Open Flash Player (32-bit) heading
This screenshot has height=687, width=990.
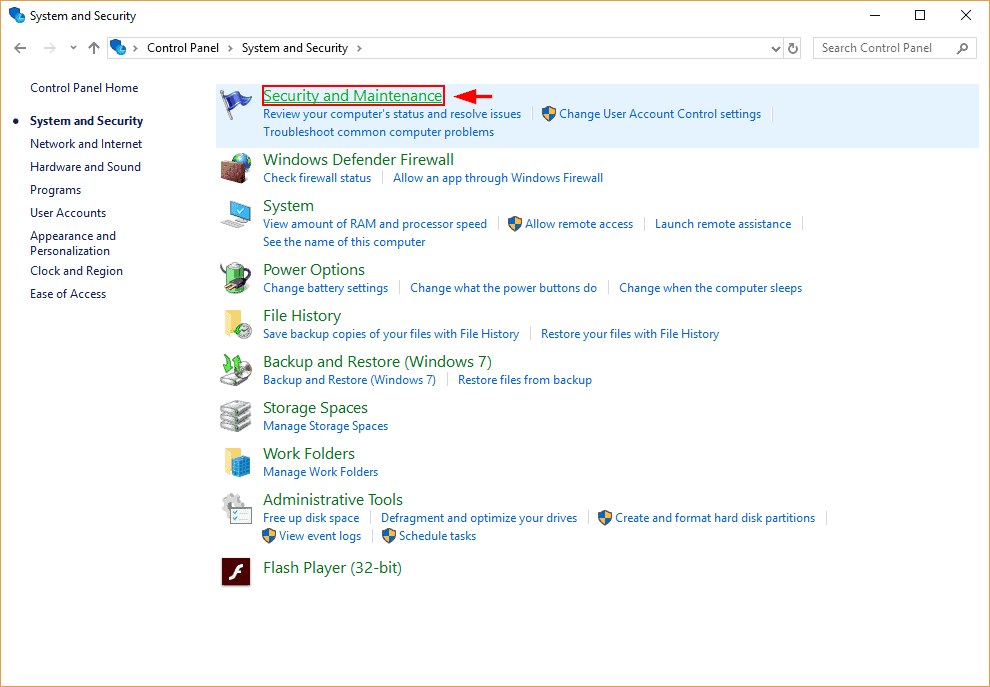(332, 568)
